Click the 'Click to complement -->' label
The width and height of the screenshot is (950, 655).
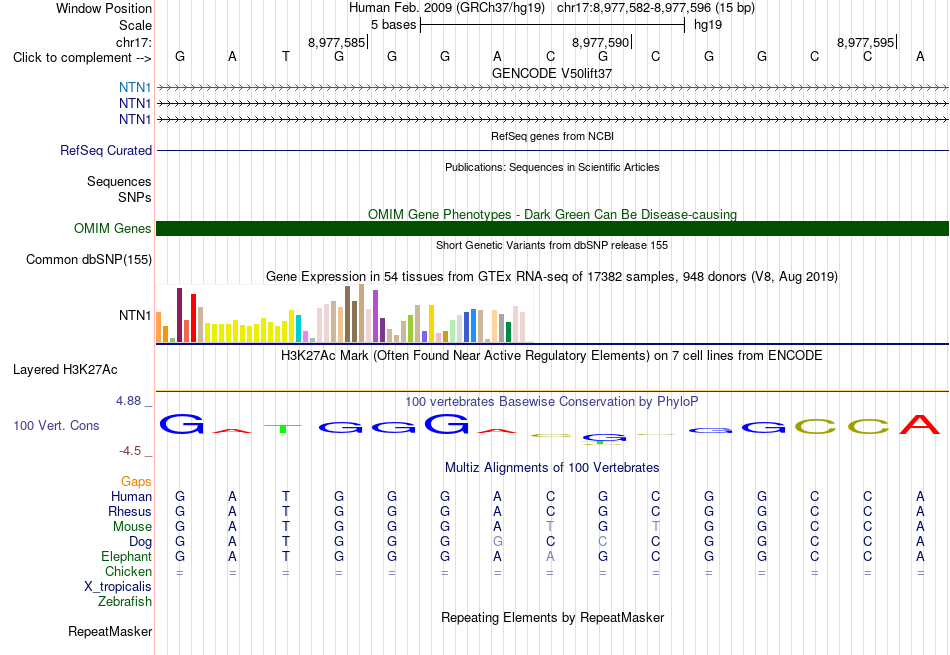[x=82, y=58]
